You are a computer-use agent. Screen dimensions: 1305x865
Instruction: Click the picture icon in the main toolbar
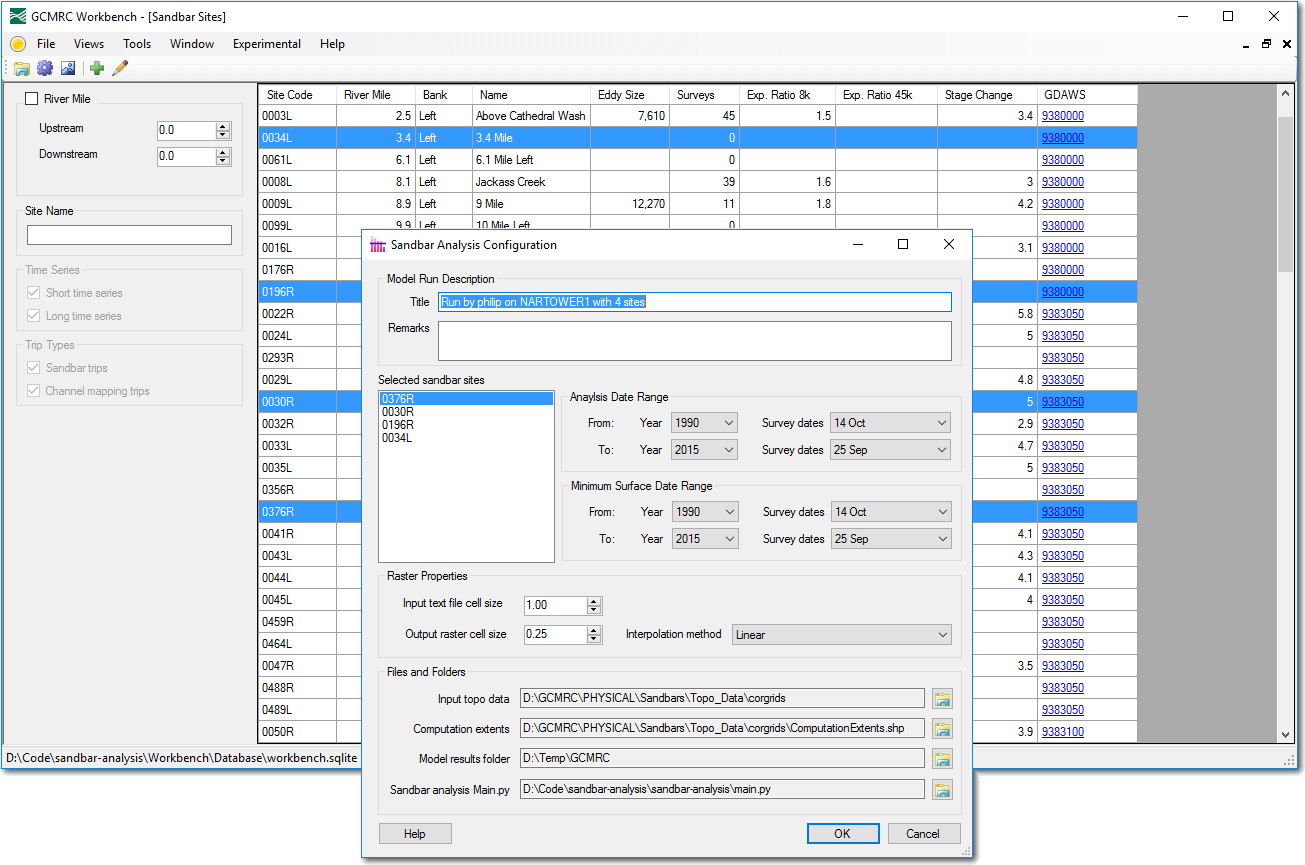(68, 68)
